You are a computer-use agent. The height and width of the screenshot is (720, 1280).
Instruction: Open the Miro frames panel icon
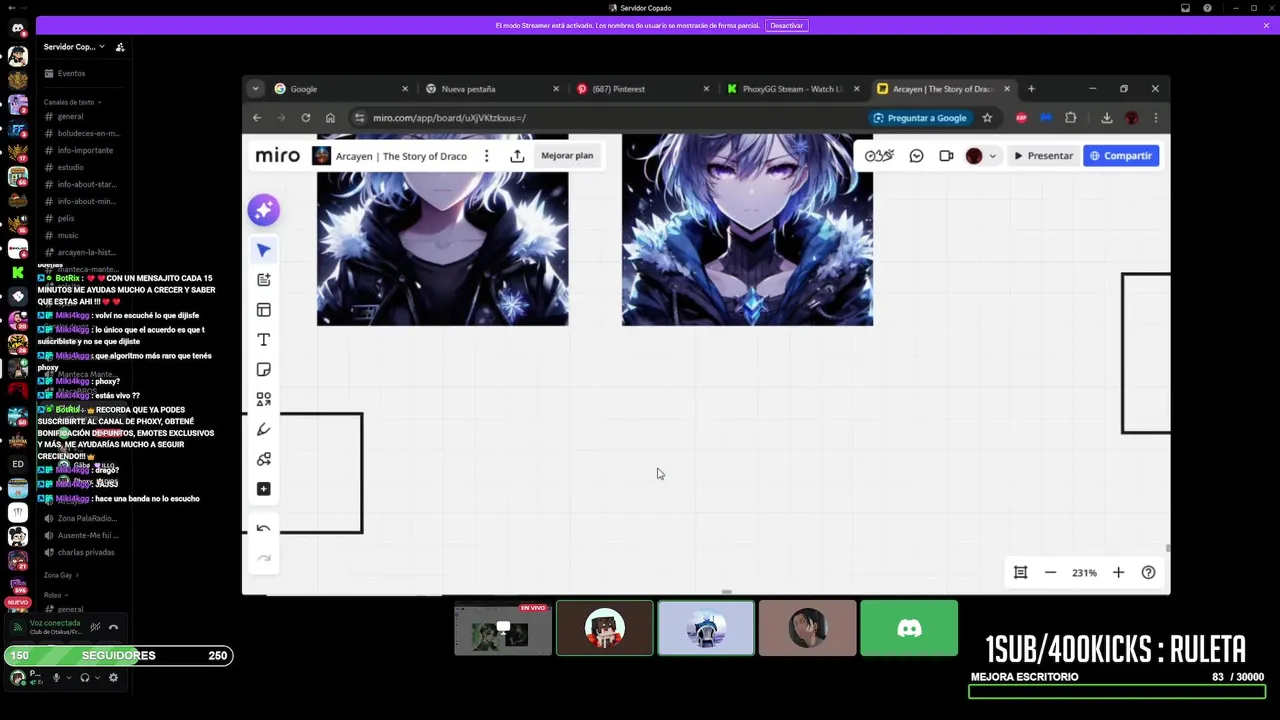pos(1020,572)
